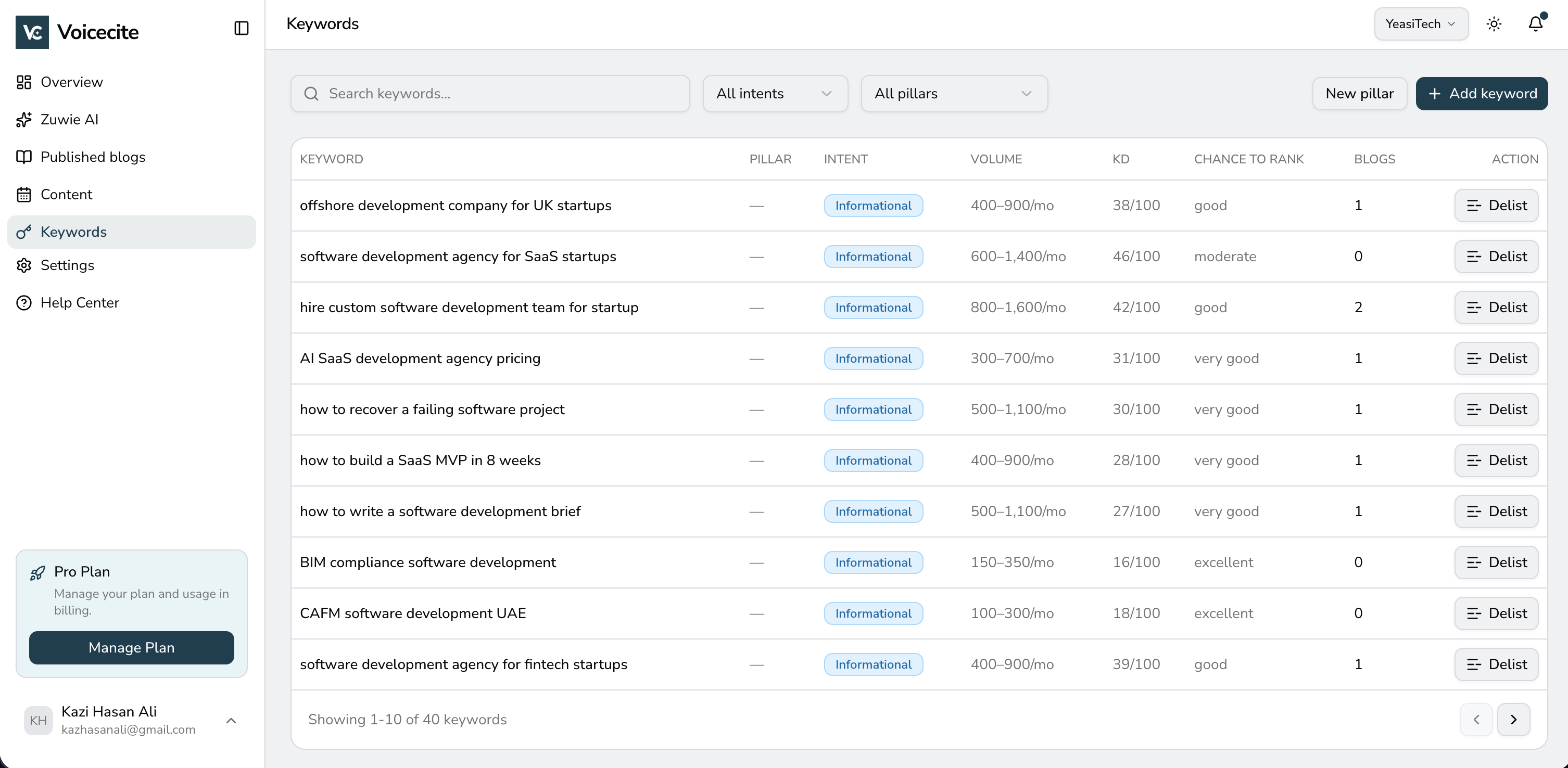Image resolution: width=1568 pixels, height=768 pixels.
Task: Go to previous page of keywords
Action: click(x=1476, y=720)
